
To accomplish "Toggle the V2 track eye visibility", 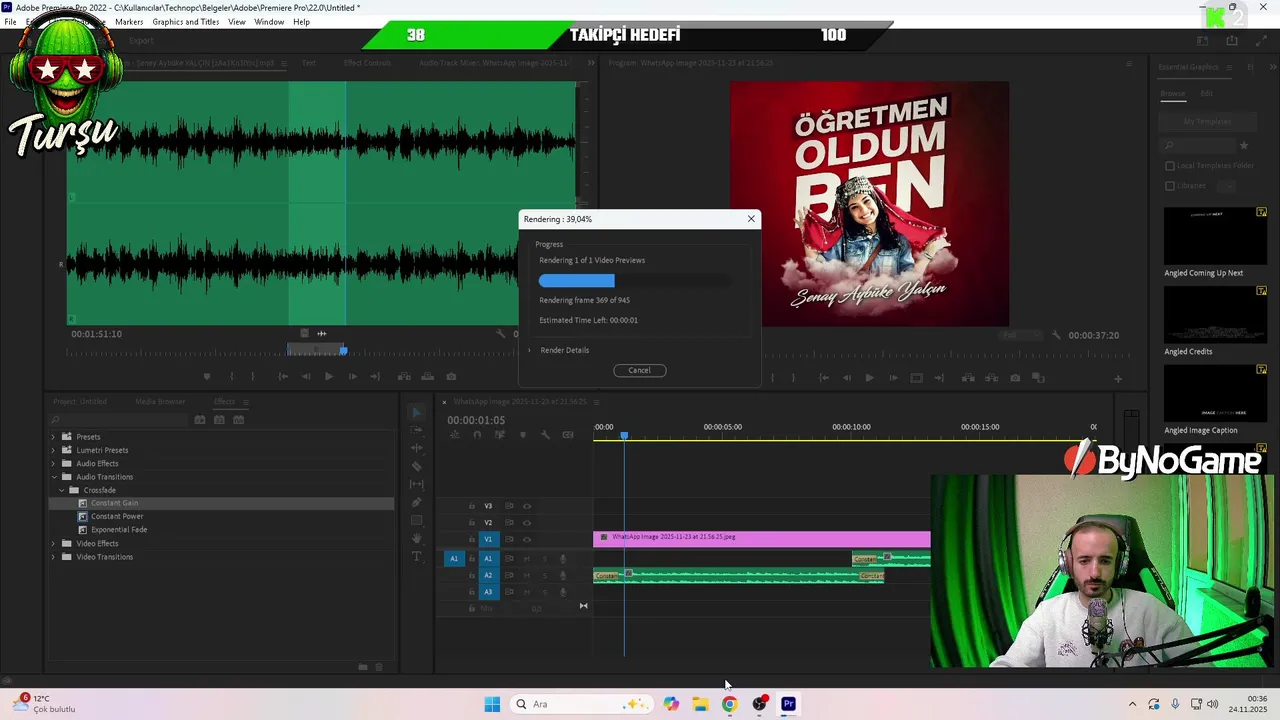I will (x=527, y=522).
